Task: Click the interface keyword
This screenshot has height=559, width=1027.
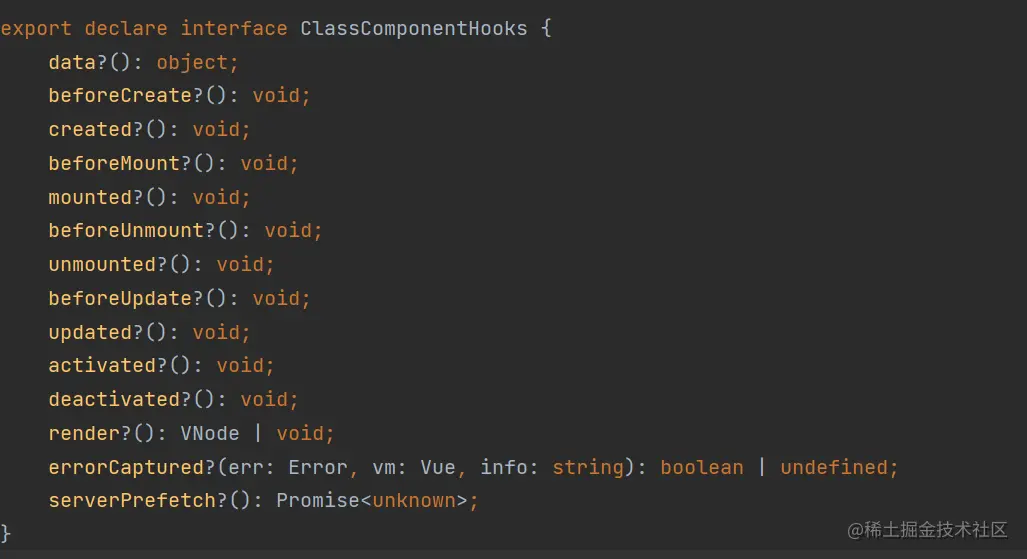Action: pyautogui.click(x=234, y=29)
